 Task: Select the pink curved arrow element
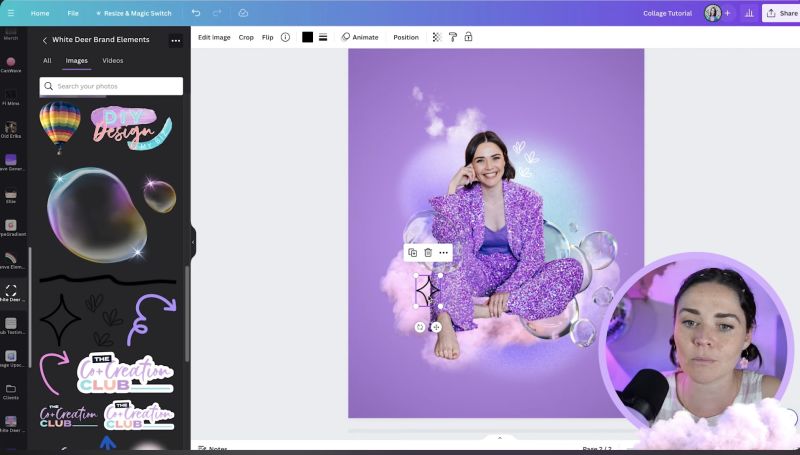click(55, 372)
